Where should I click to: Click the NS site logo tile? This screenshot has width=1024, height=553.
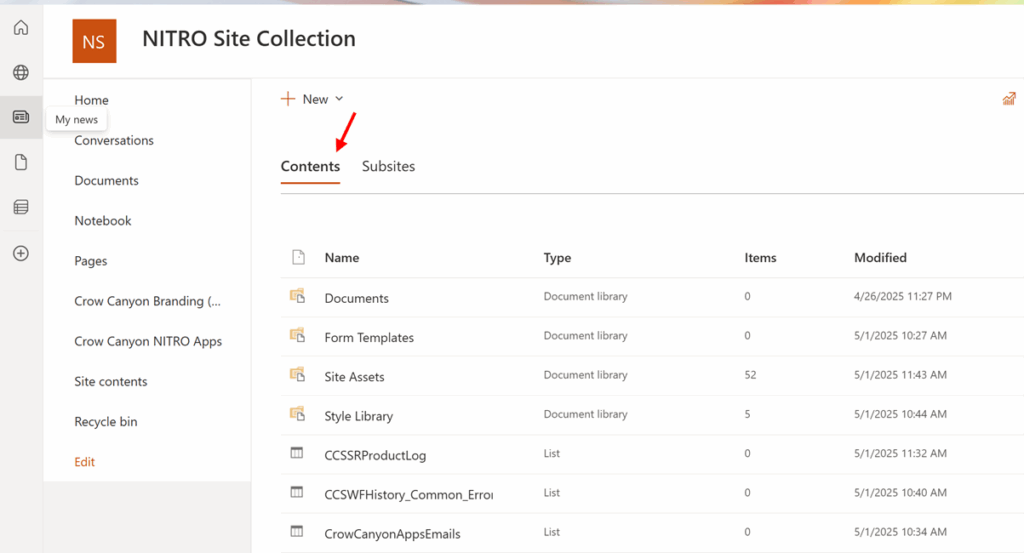94,41
